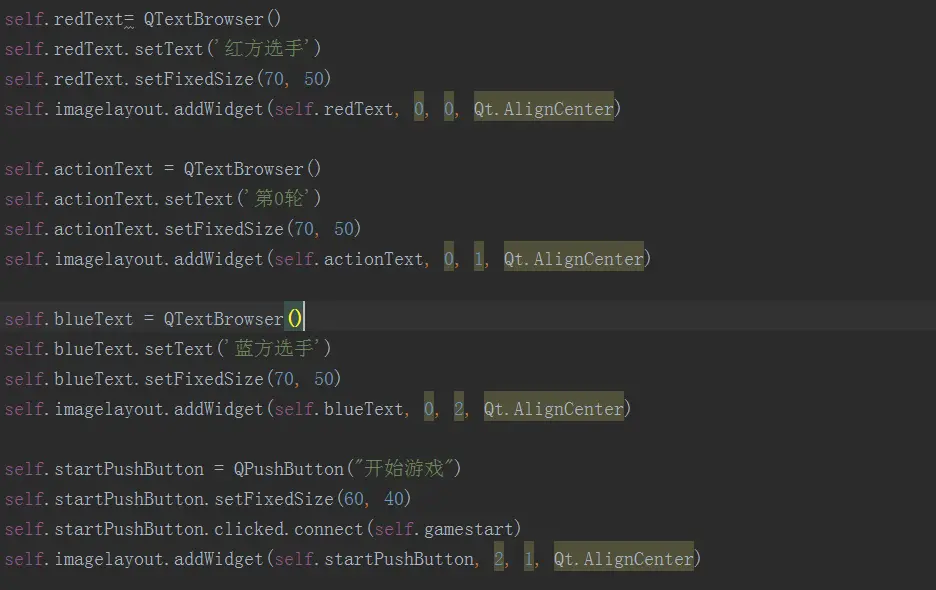
Task: Click the highlighted row argument 2 on startPushButton addWidget
Action: point(499,559)
